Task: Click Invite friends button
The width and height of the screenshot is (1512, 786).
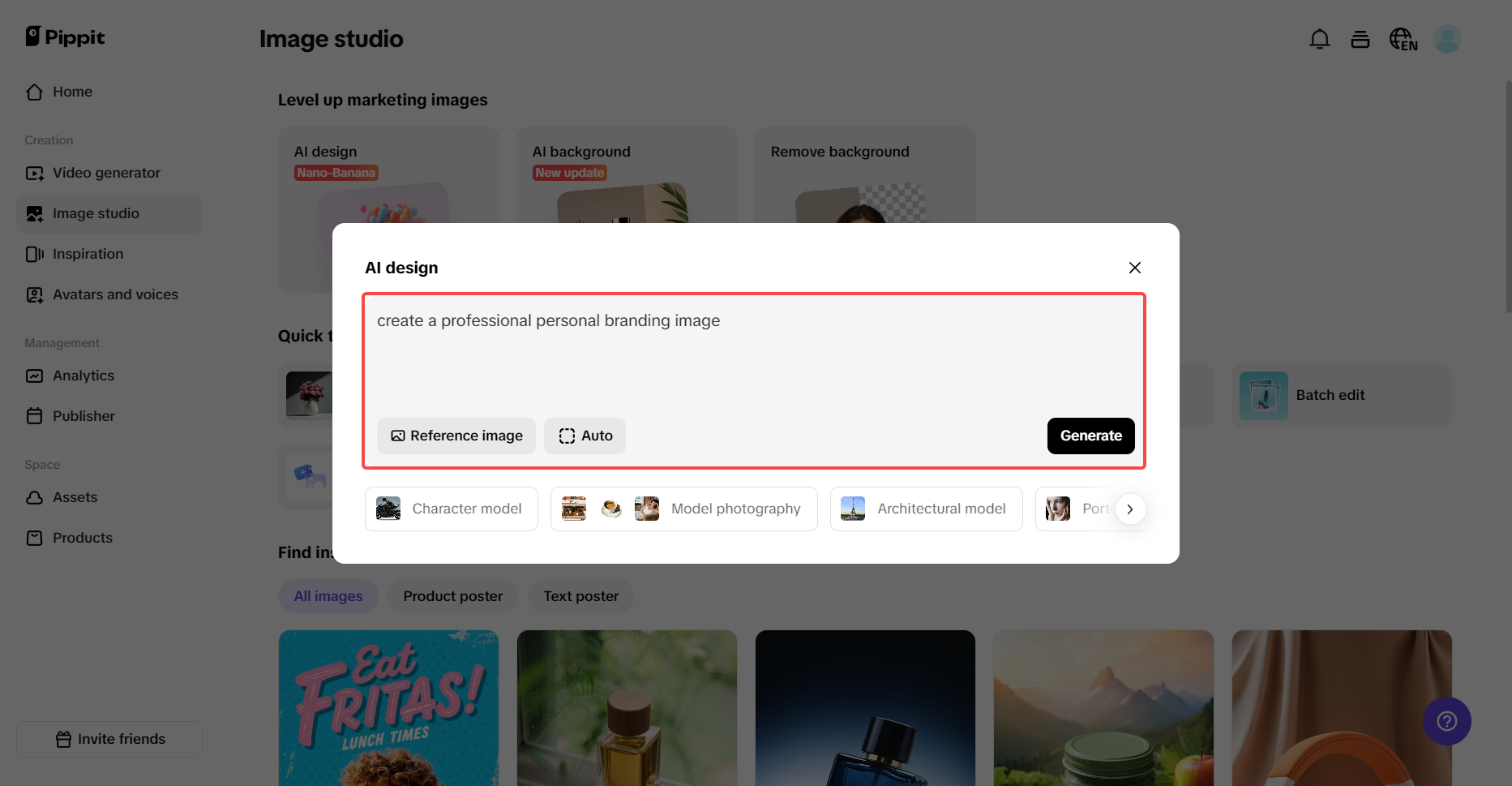Action: tap(109, 739)
